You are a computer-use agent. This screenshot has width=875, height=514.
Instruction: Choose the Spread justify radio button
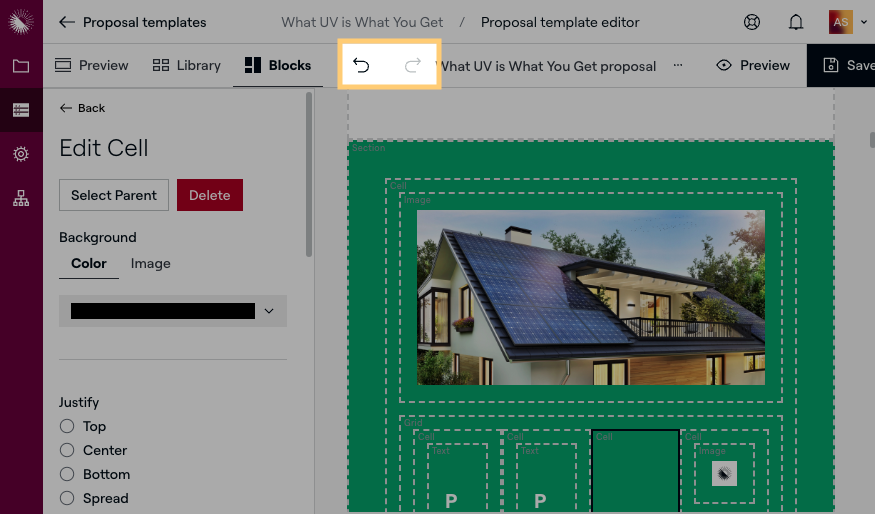click(x=67, y=498)
